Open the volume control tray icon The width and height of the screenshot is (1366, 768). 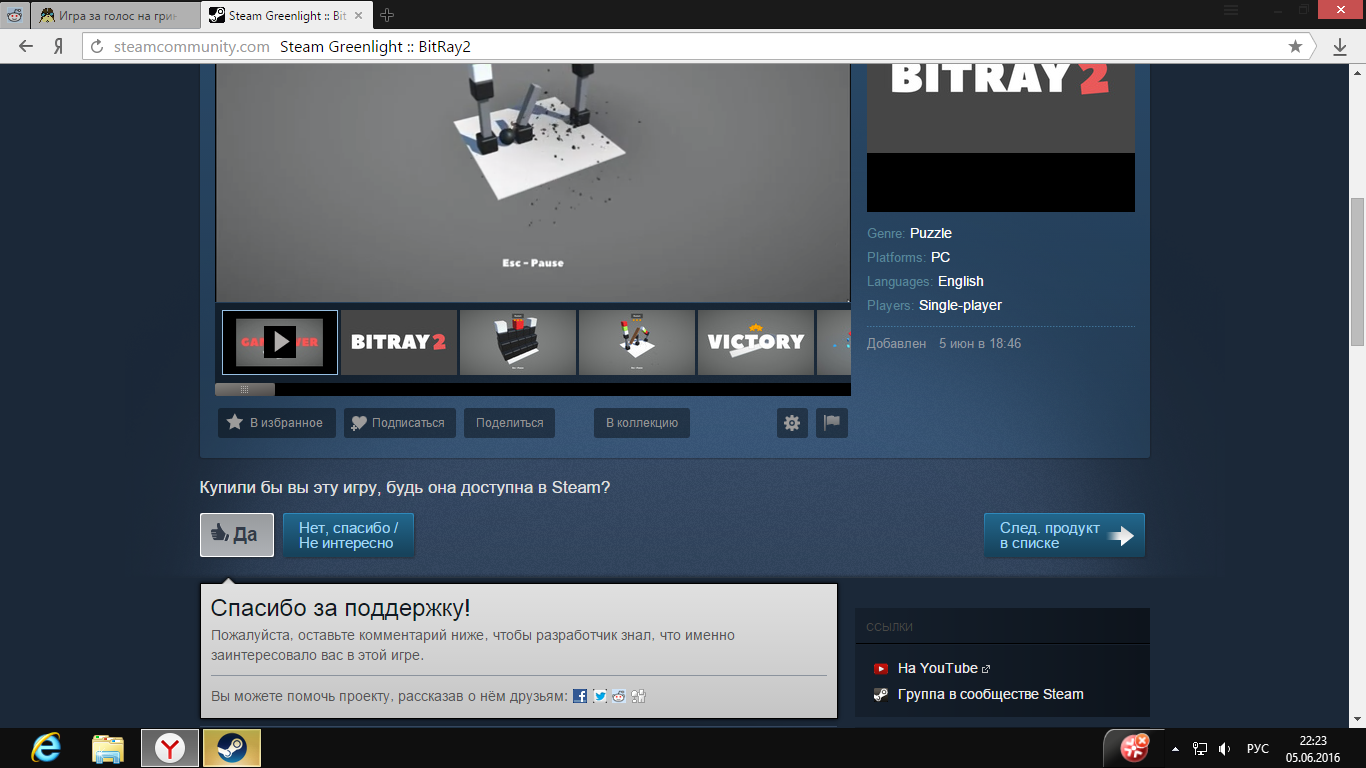1225,748
